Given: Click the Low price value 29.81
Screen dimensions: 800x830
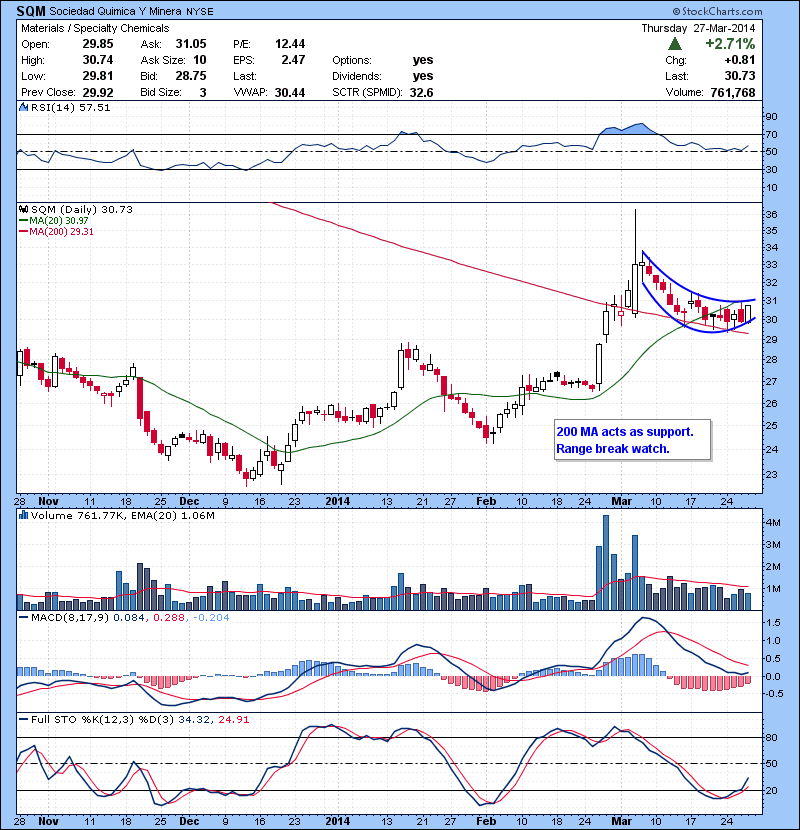Looking at the screenshot, I should tap(98, 76).
